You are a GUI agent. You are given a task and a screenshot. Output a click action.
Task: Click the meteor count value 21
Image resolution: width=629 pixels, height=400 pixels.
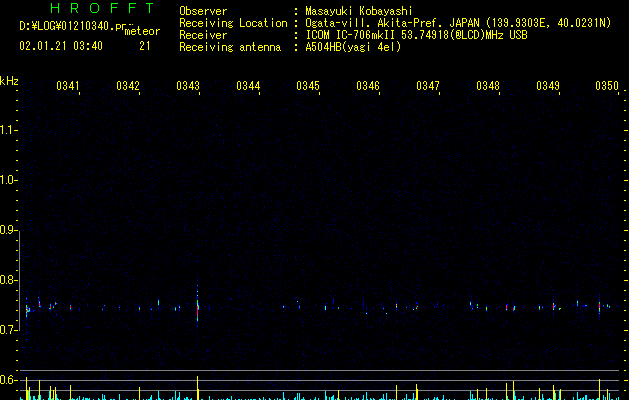tap(145, 46)
